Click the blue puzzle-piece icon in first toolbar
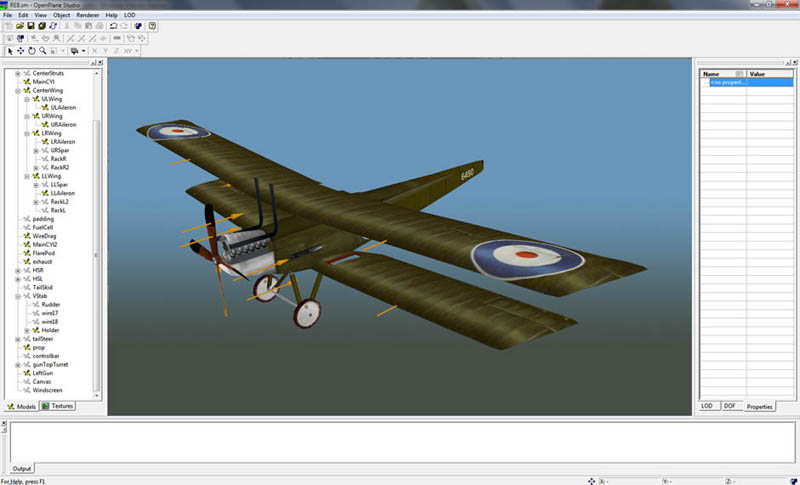This screenshot has height=485, width=800. point(138,26)
